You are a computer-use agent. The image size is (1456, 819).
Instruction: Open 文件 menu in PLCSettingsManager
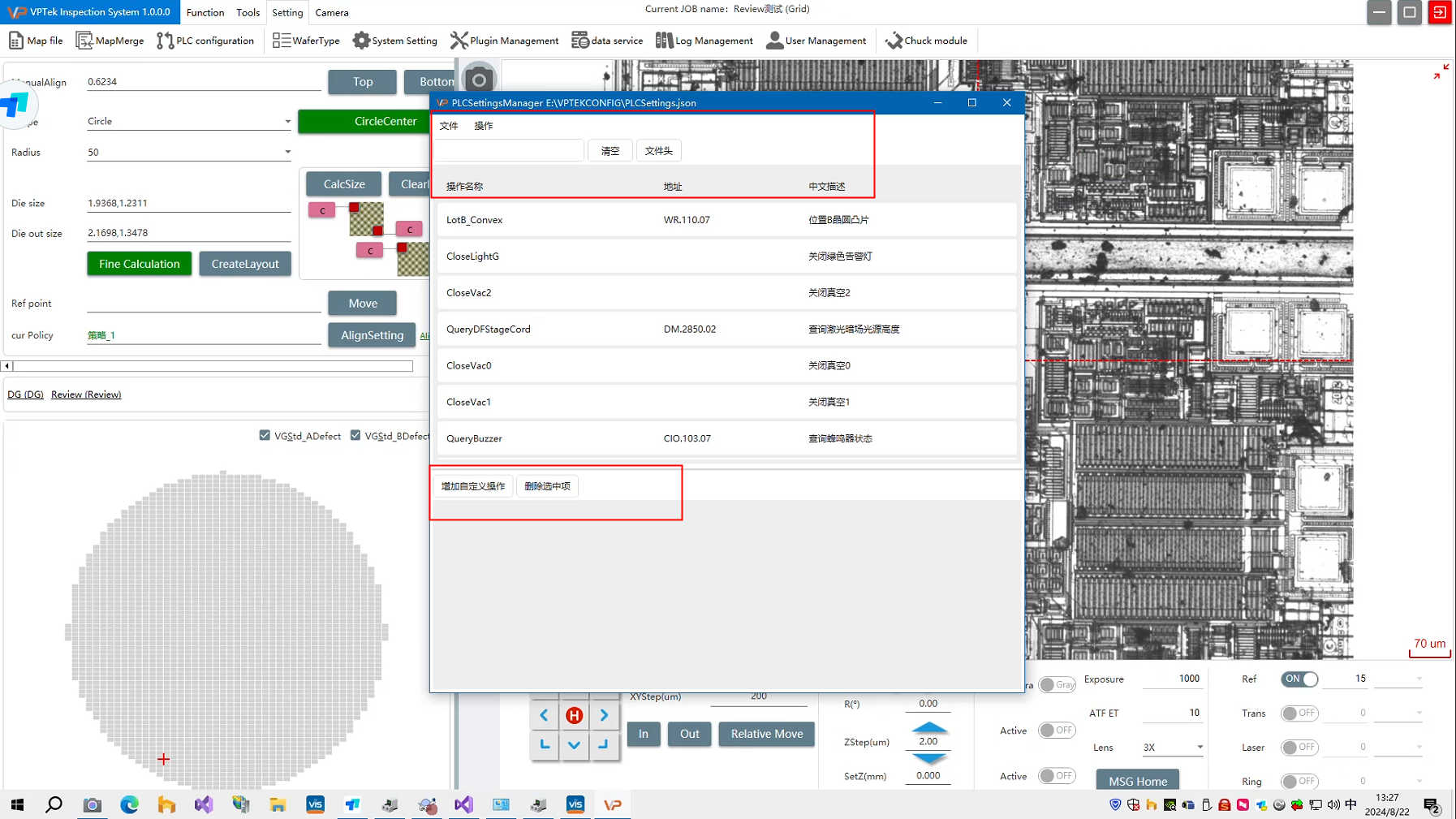[449, 126]
